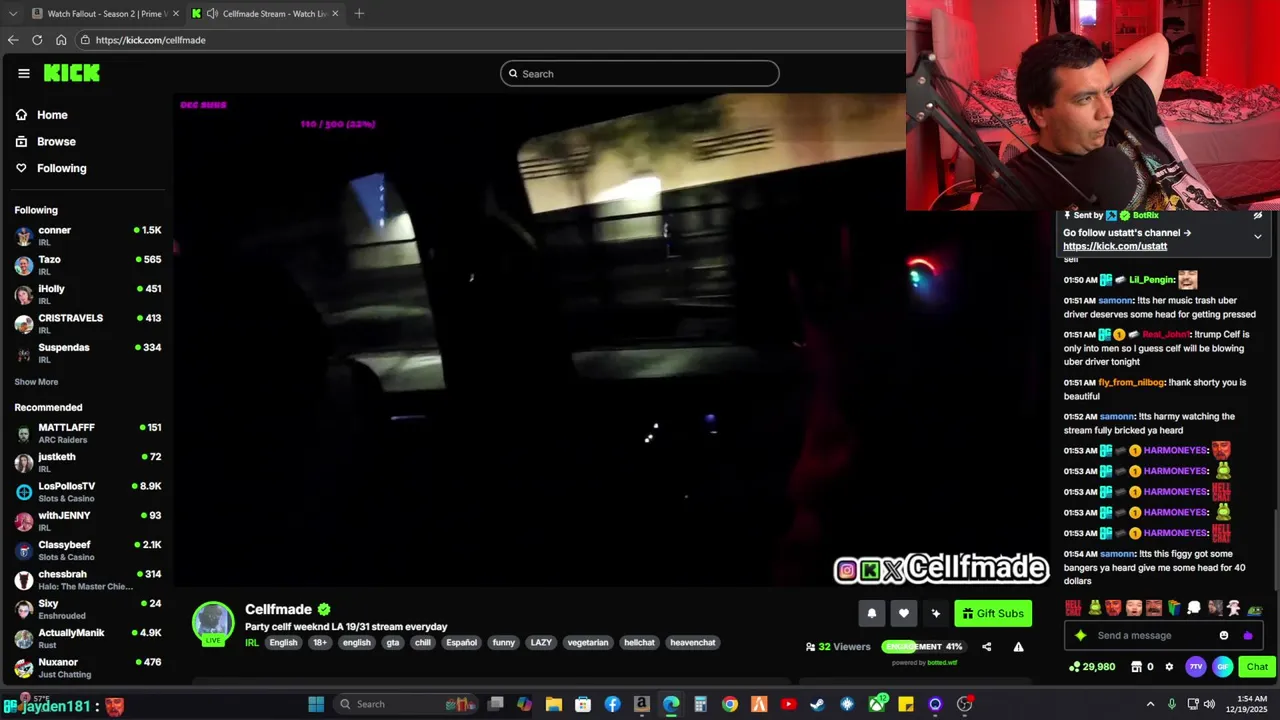1280x720 pixels.
Task: Open the conner channel
Action: (88, 236)
